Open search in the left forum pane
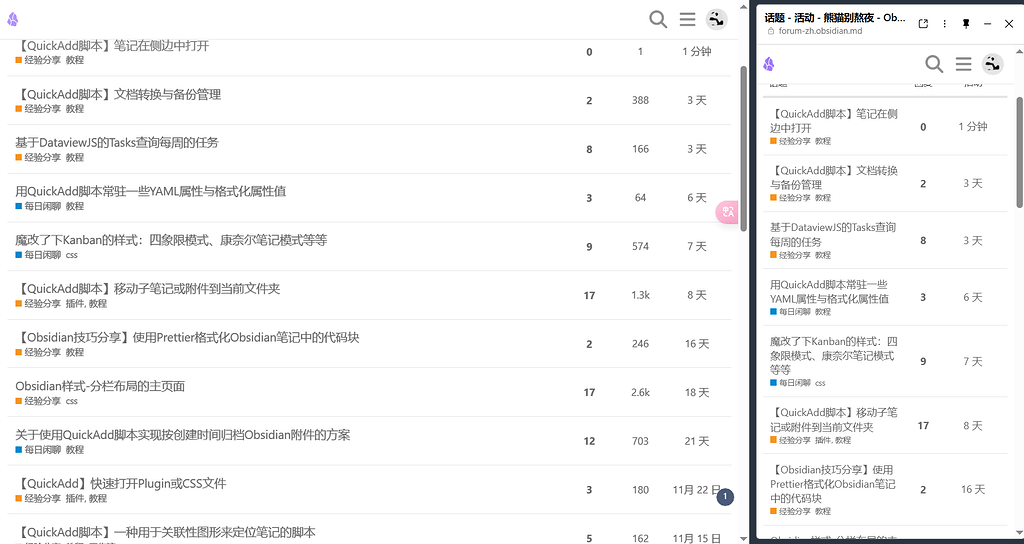1024x544 pixels. (x=657, y=19)
